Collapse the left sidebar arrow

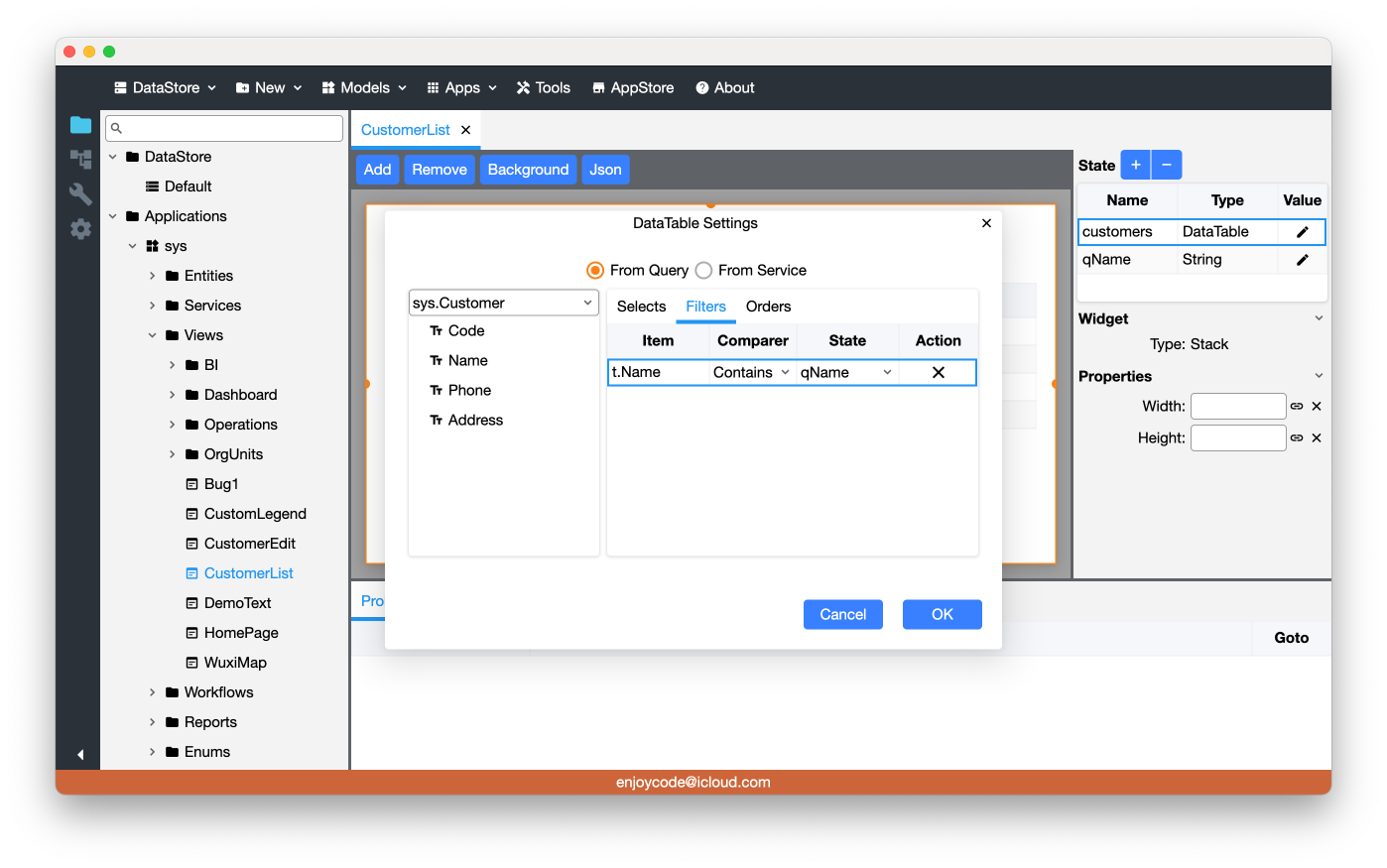tap(80, 755)
